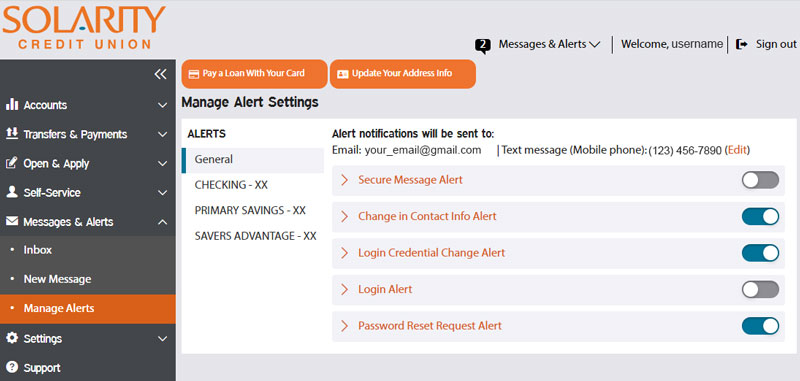Expand Login Credential Change Alert arrow
Viewport: 800px width, 381px height.
344,253
